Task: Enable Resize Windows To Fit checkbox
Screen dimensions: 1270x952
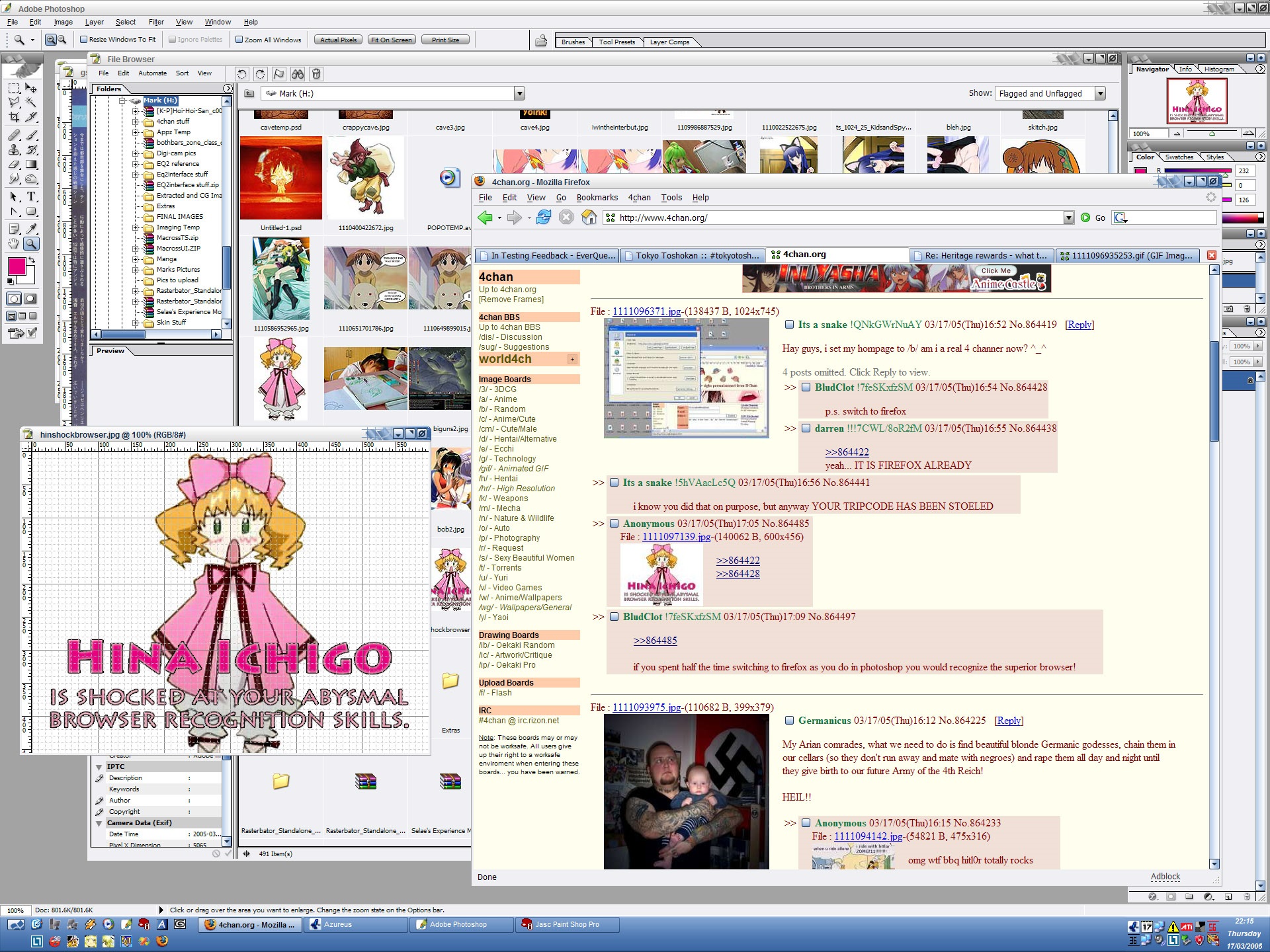Action: pyautogui.click(x=84, y=40)
